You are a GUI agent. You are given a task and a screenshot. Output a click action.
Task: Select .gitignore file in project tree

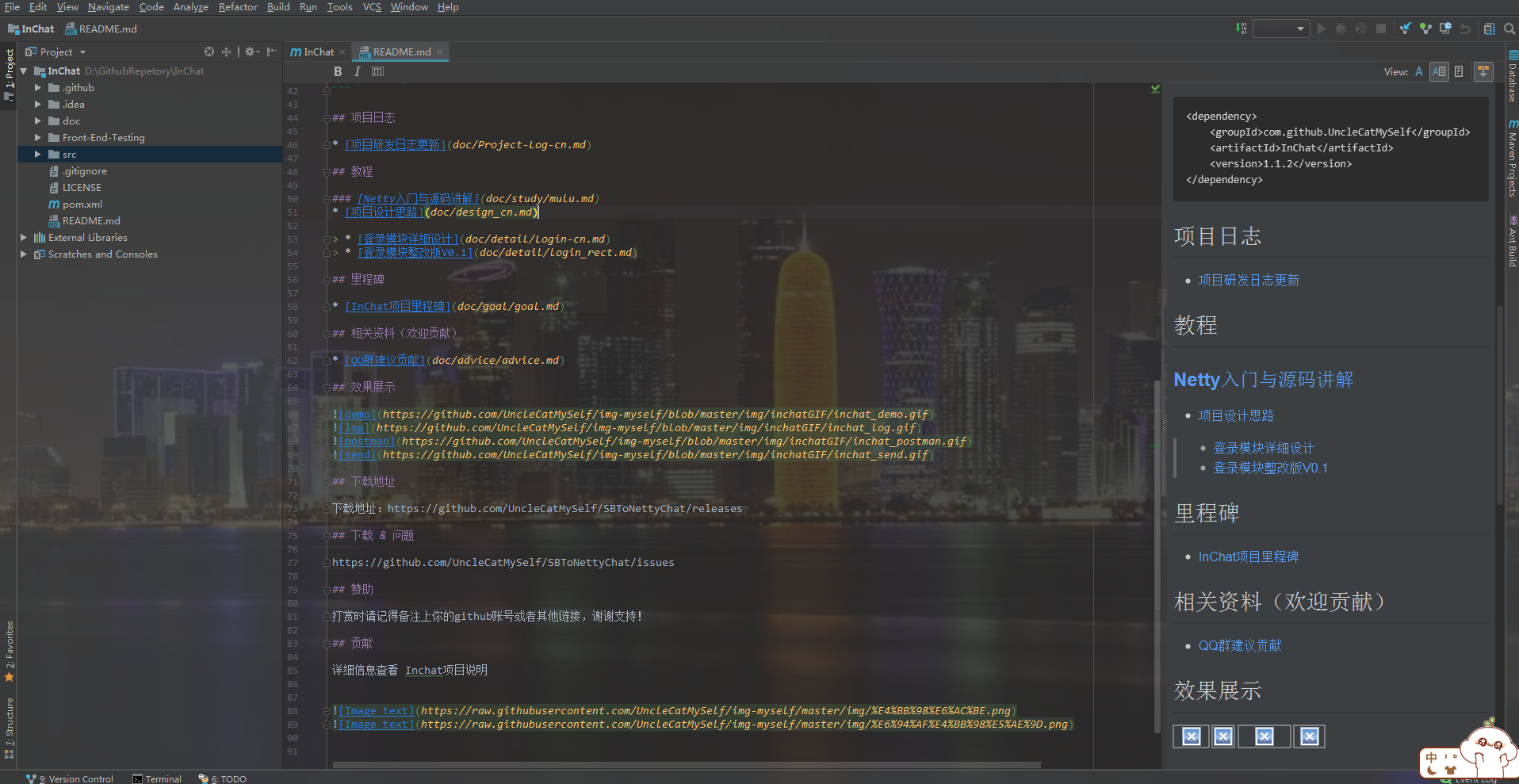pos(84,170)
